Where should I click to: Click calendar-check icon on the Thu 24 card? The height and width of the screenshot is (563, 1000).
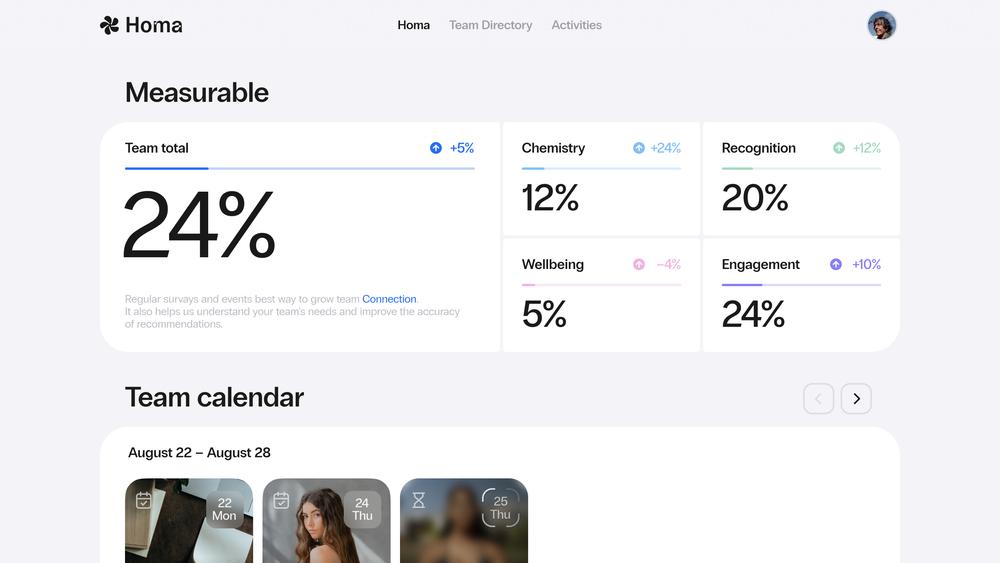coord(281,501)
